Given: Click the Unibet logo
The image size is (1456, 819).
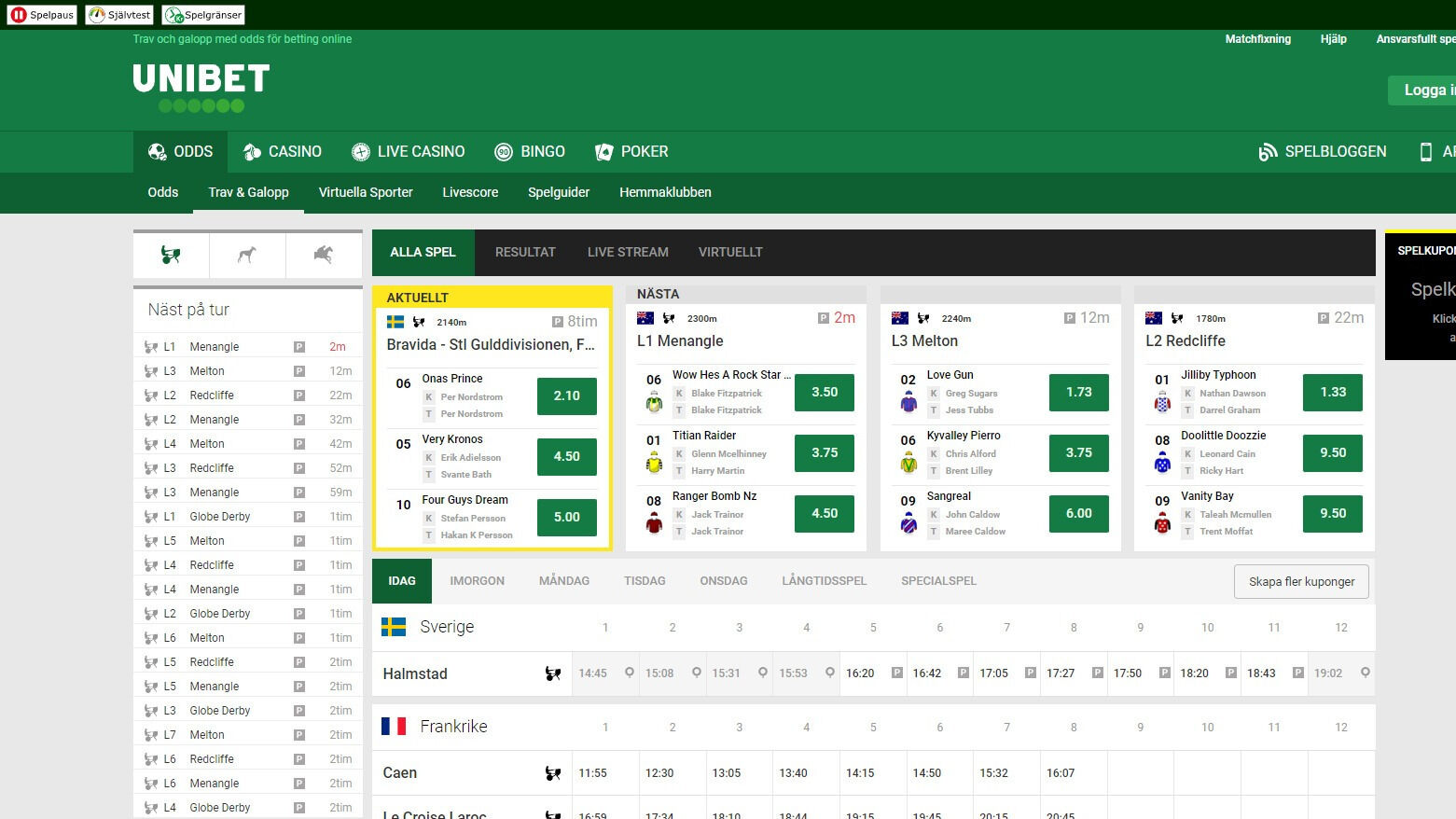Looking at the screenshot, I should [201, 88].
